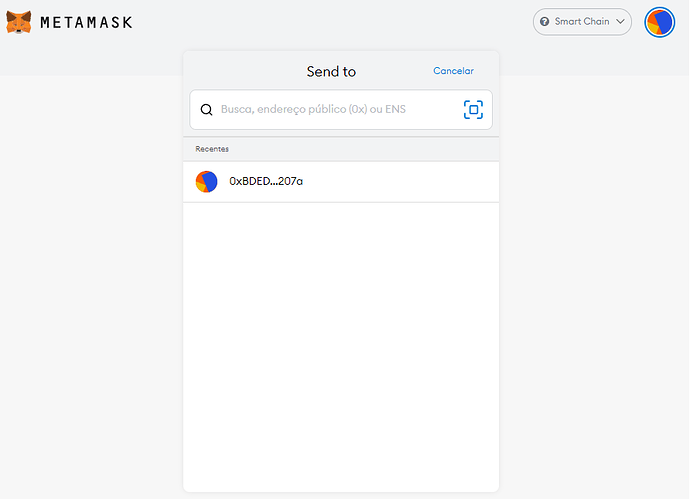Image resolution: width=690 pixels, height=499 pixels.
Task: Click the orange-blue account identicon in header
Action: (660, 22)
